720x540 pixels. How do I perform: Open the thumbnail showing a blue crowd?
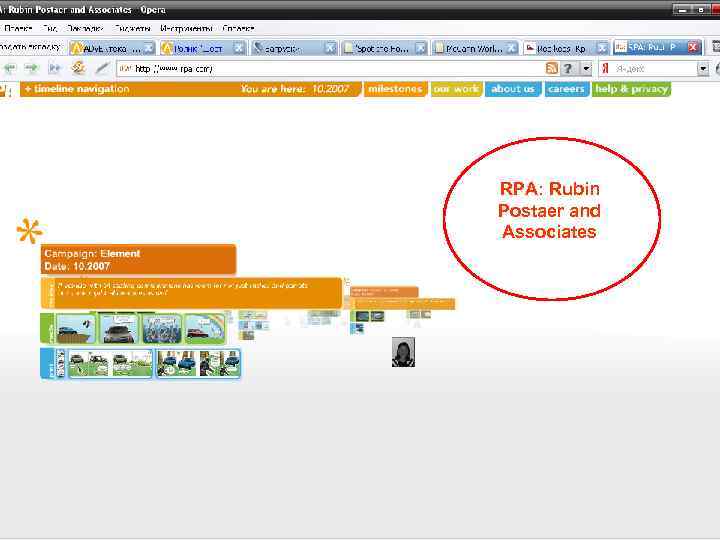click(162, 329)
